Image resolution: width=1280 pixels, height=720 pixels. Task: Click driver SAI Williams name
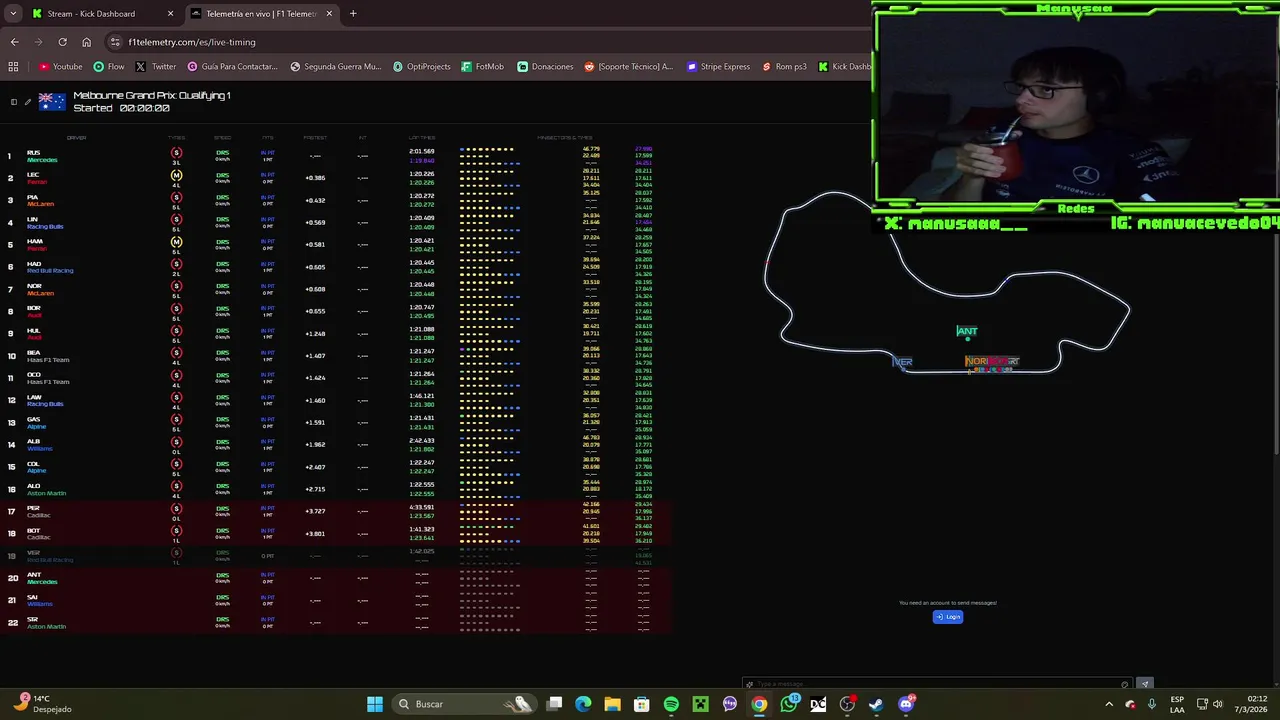(x=39, y=601)
